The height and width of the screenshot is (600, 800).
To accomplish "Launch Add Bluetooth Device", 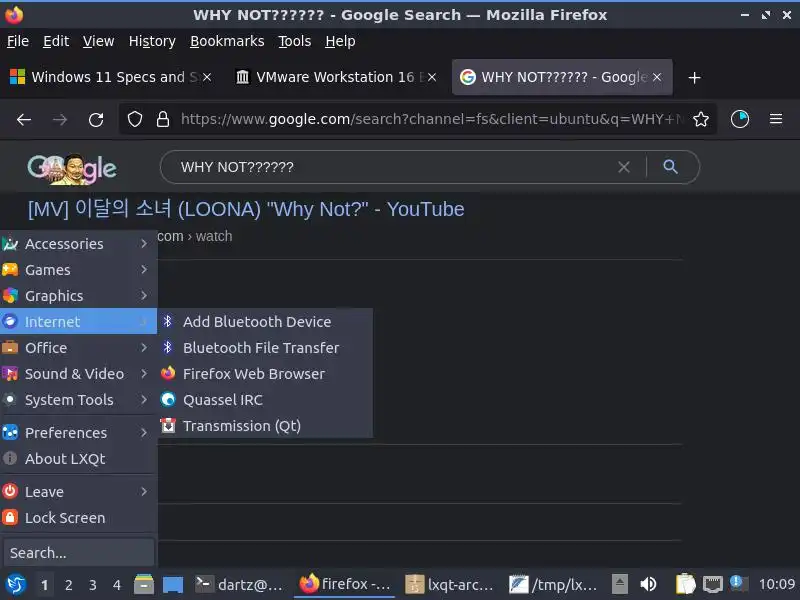I will pyautogui.click(x=265, y=322).
